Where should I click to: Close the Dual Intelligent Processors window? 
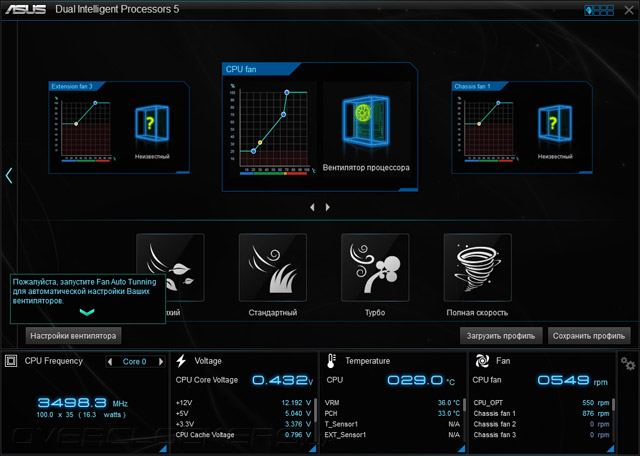tap(629, 10)
